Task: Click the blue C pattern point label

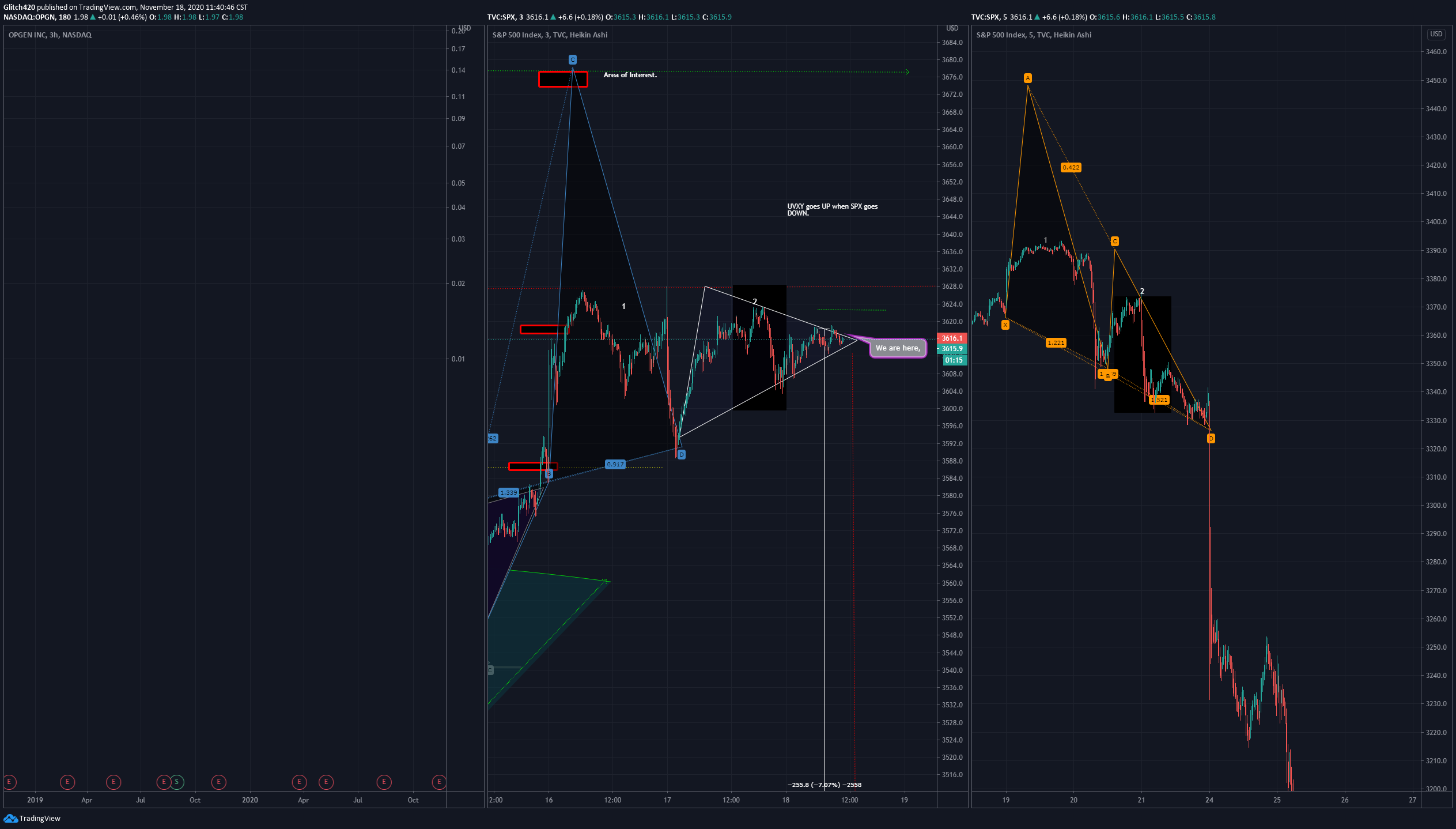Action: [x=572, y=59]
